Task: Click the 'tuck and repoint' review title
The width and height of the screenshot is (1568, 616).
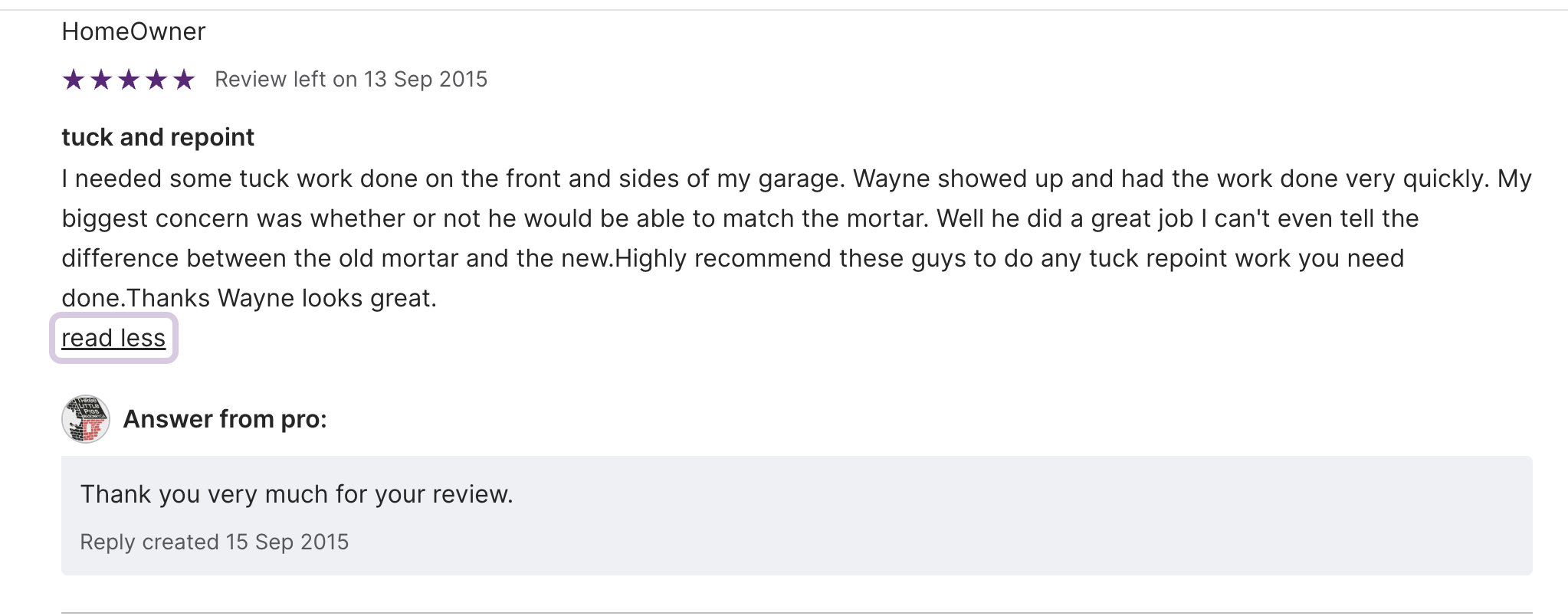Action: coord(158,137)
